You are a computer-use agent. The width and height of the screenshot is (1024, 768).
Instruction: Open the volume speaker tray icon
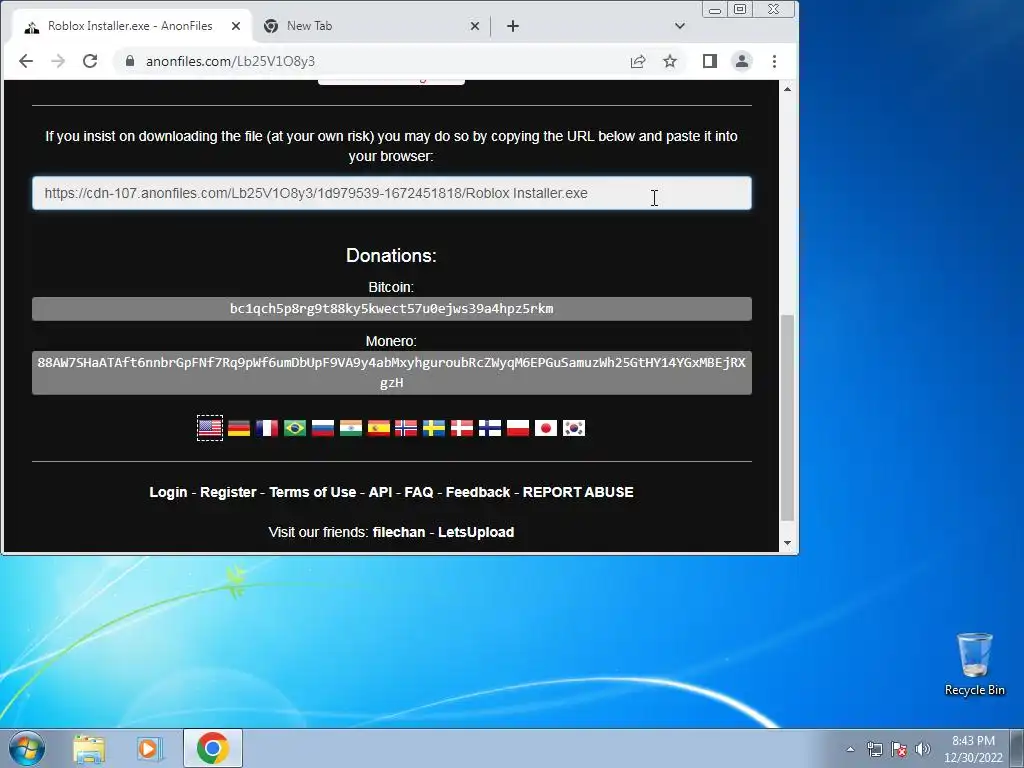922,749
